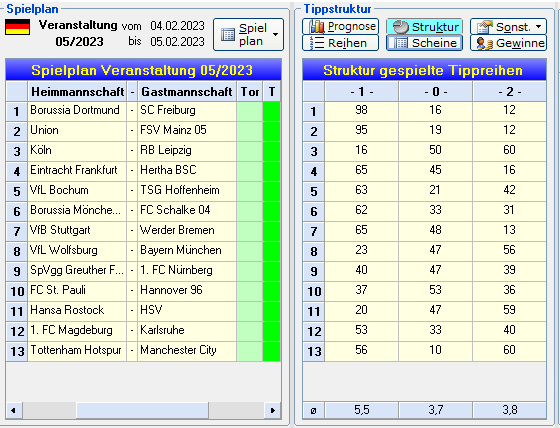The image size is (560, 428).
Task: Click the average value 3,8
Action: click(510, 410)
